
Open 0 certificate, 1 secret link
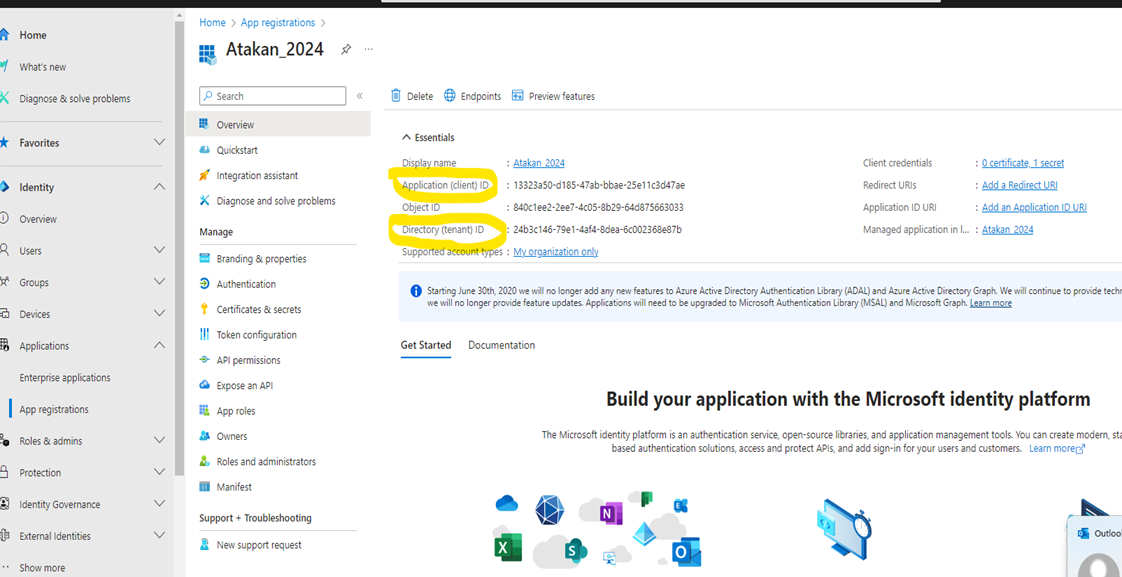coord(1023,163)
